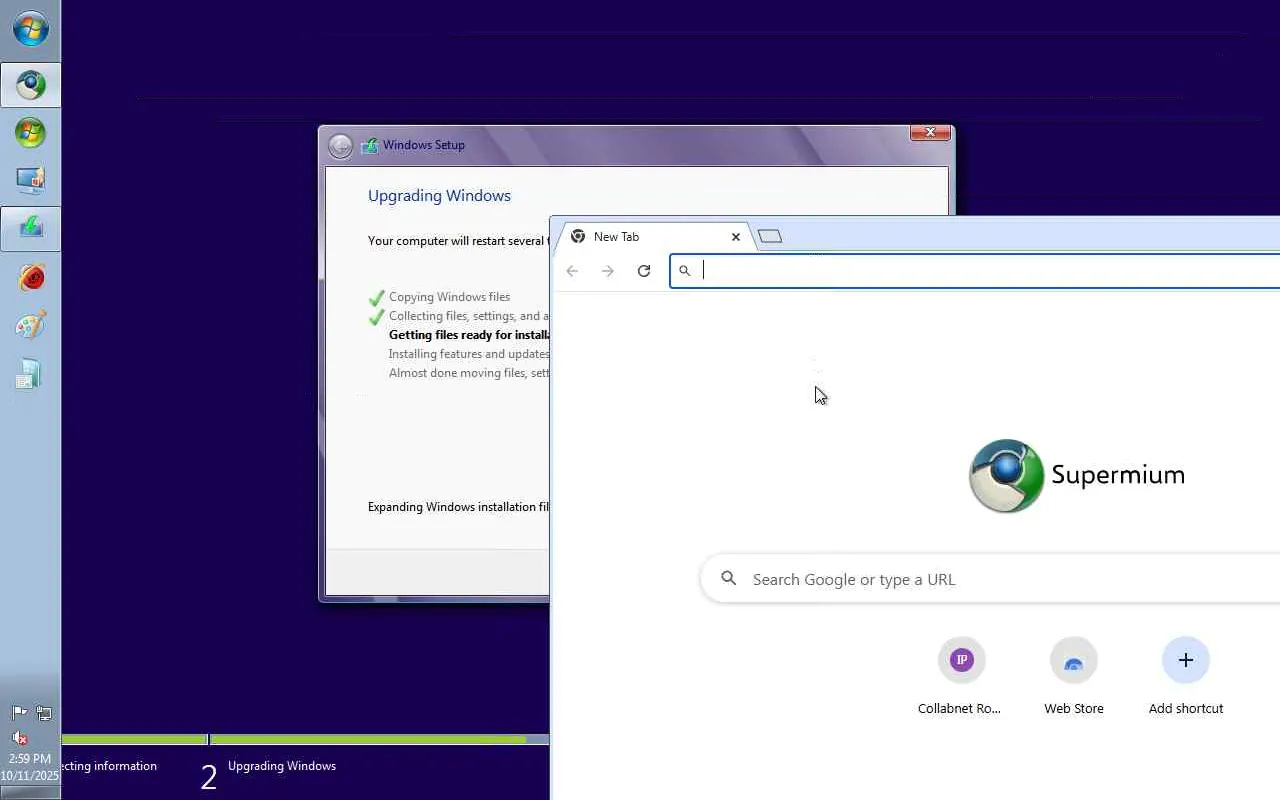Click the browser Forward arrow
This screenshot has width=1280, height=800.
pyautogui.click(x=608, y=271)
